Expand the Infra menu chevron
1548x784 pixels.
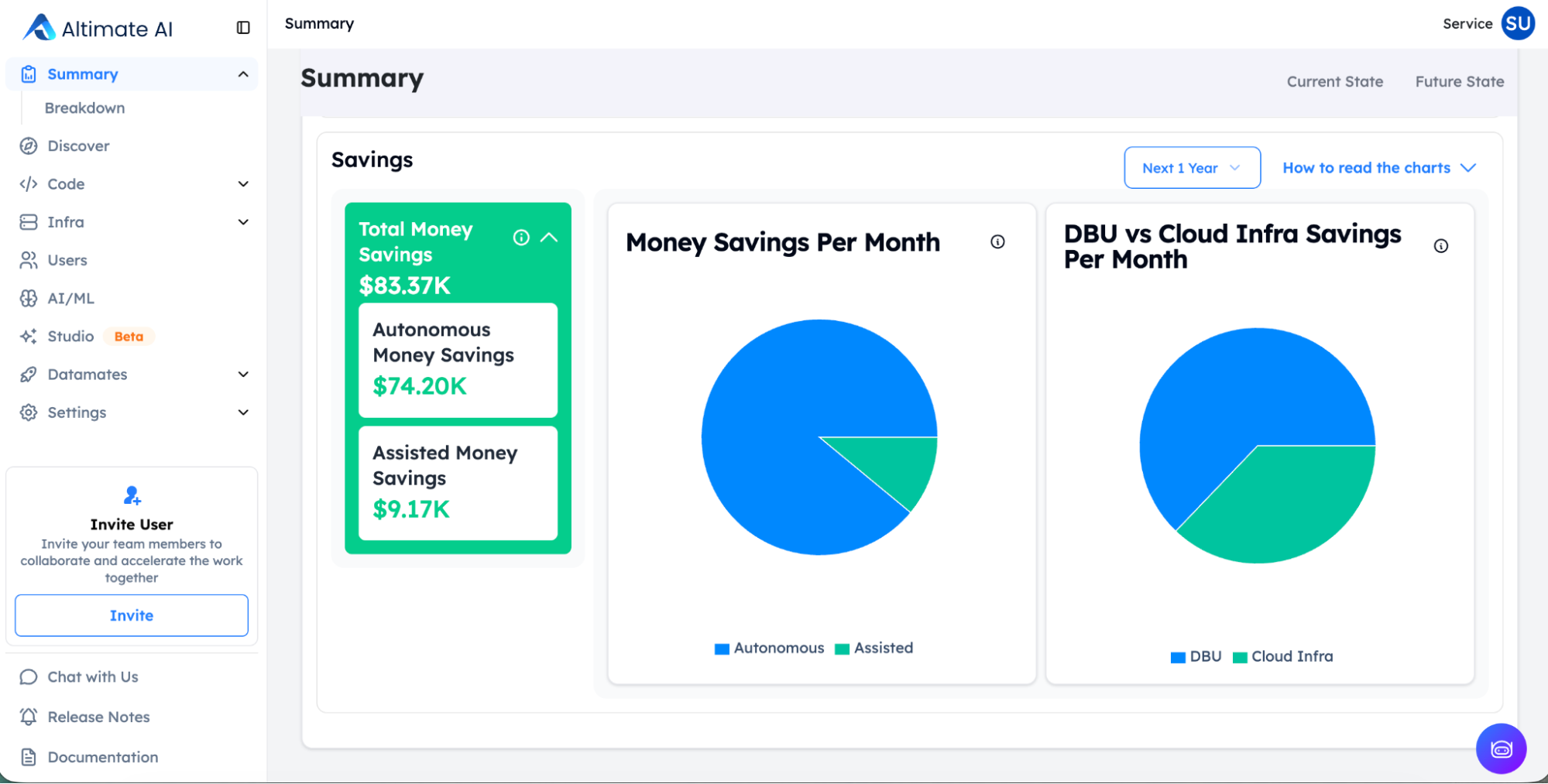(x=243, y=222)
